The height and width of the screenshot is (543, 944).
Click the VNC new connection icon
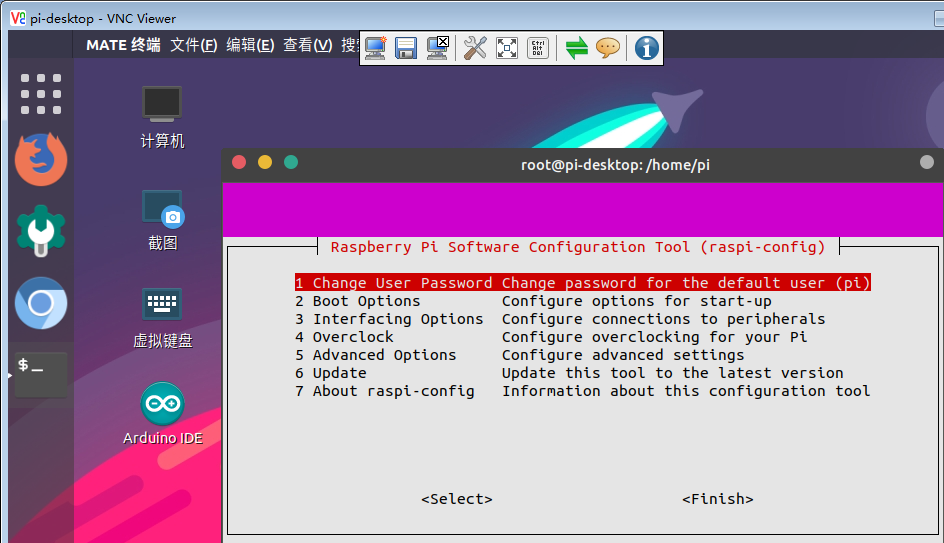[x=376, y=47]
